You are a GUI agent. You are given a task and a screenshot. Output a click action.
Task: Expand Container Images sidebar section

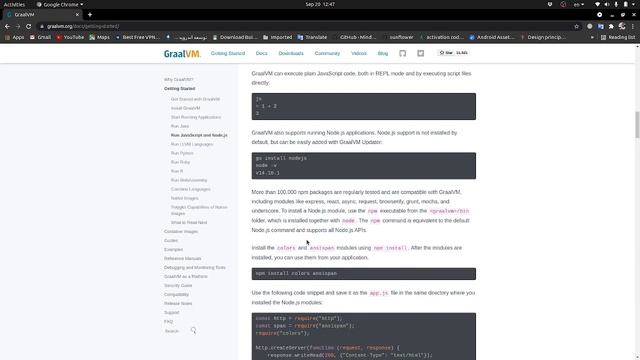pos(181,231)
